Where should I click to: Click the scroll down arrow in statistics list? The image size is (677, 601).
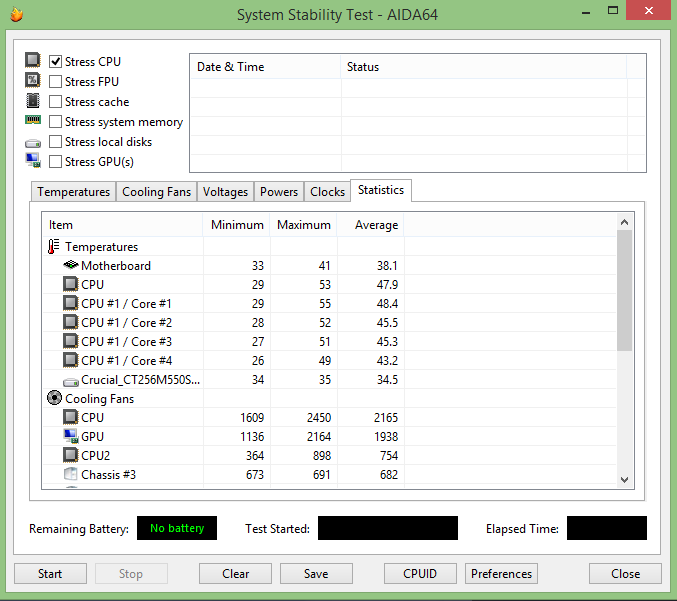point(624,480)
